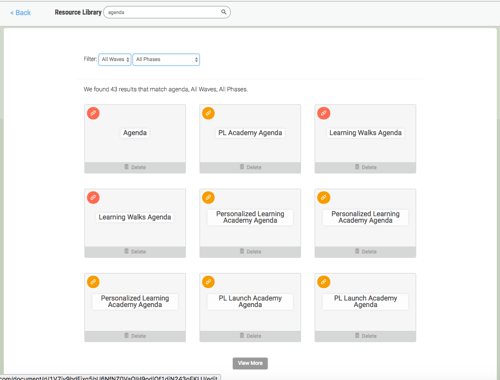The image size is (500, 380).
Task: Click the red link icon on Agenda card
Action: pos(93,113)
